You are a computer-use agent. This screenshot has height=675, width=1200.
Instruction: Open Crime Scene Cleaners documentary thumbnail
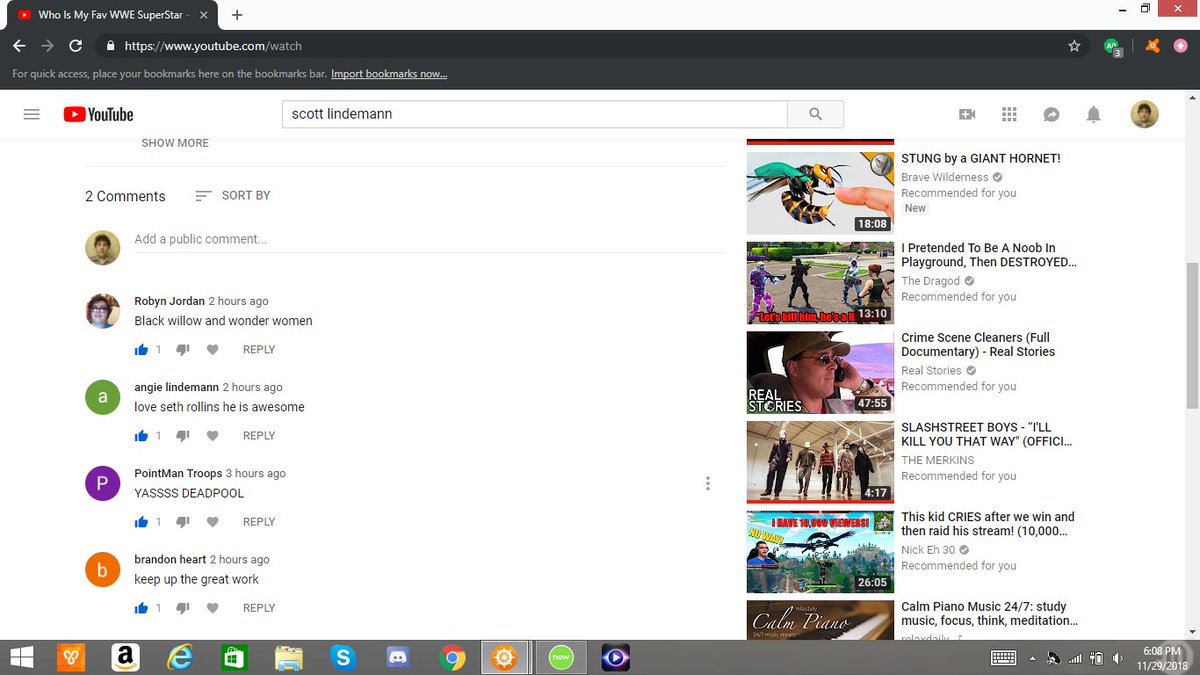pyautogui.click(x=820, y=372)
